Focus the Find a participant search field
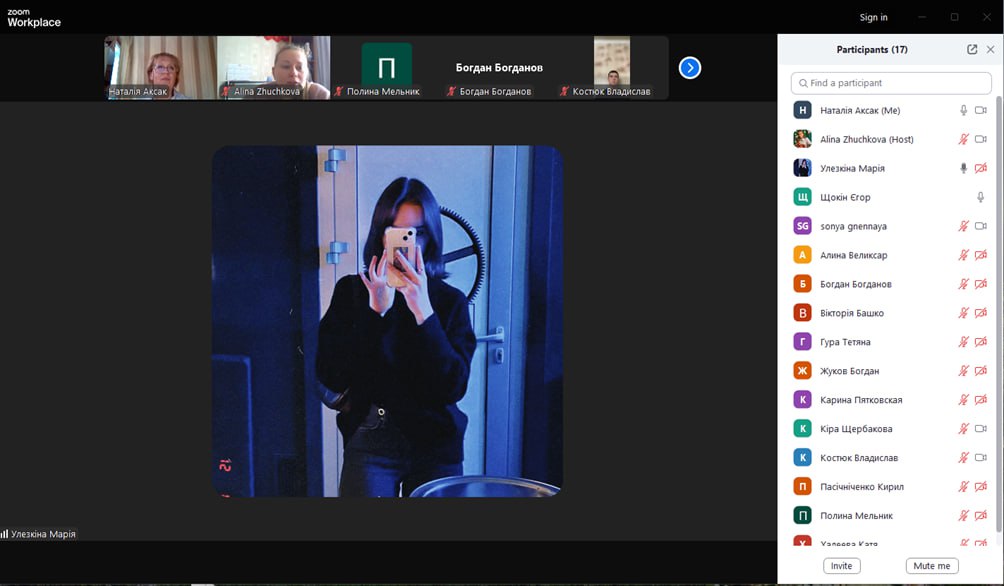This screenshot has height=586, width=1004. (x=890, y=83)
